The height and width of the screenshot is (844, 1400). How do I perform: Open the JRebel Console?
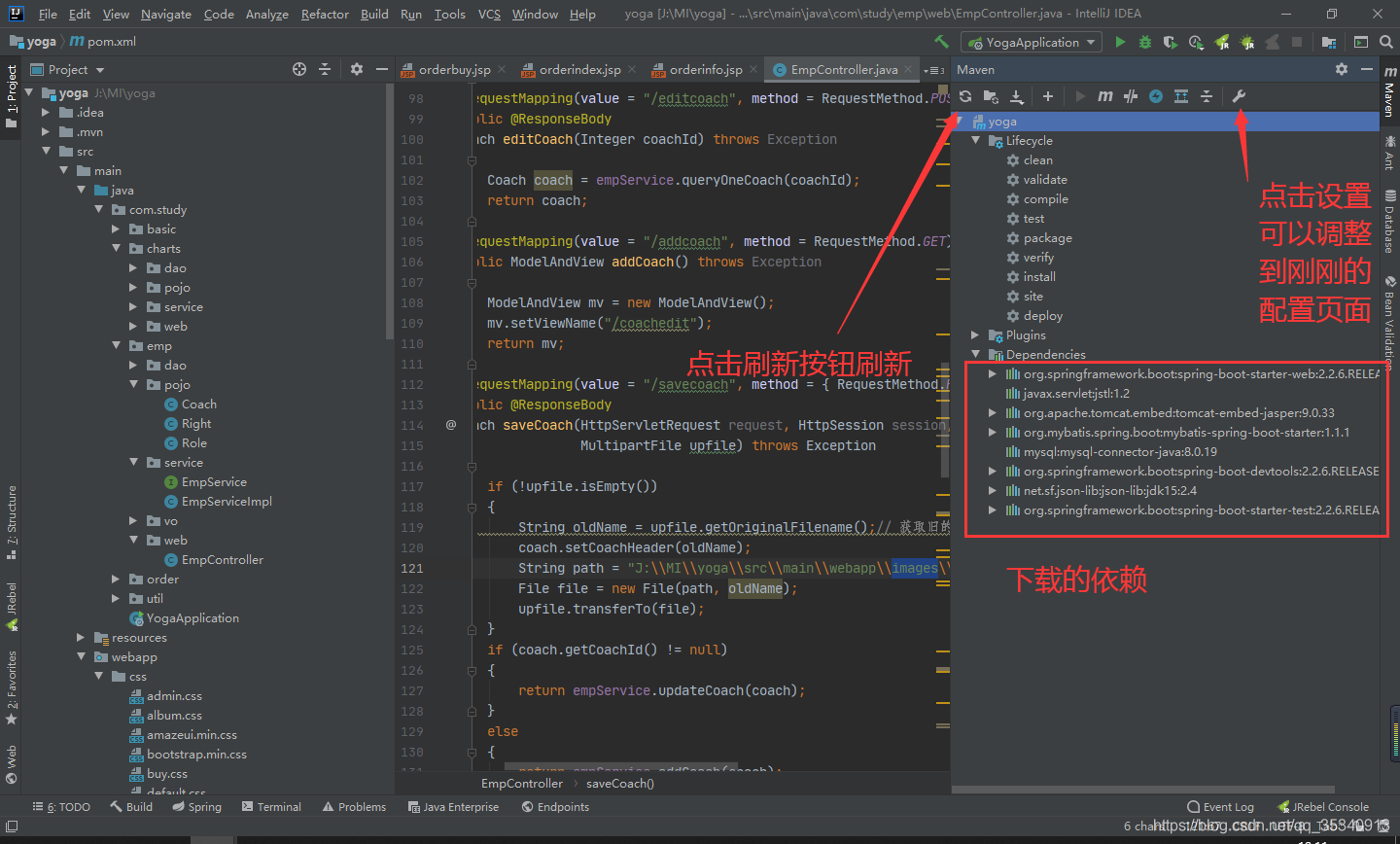1322,807
